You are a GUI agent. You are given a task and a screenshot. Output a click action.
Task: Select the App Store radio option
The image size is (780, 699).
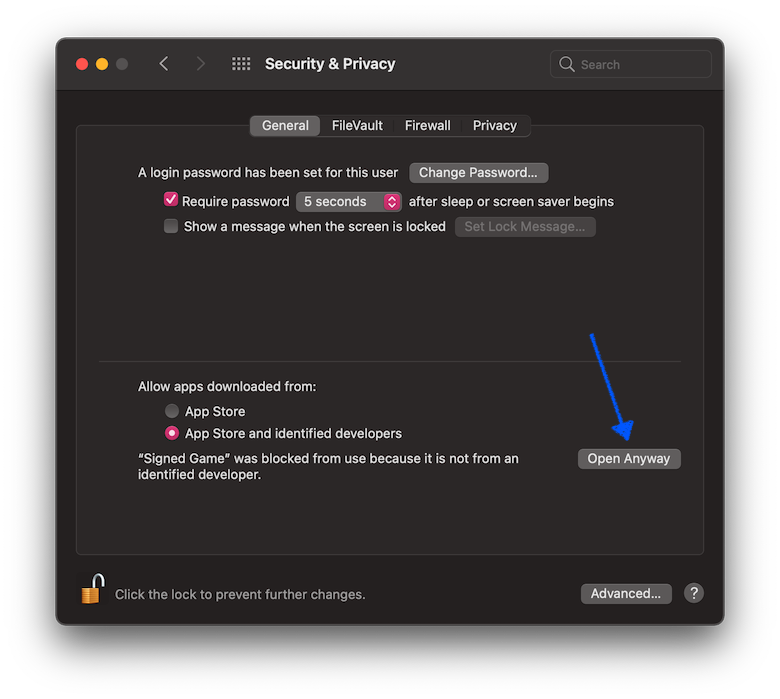[172, 411]
